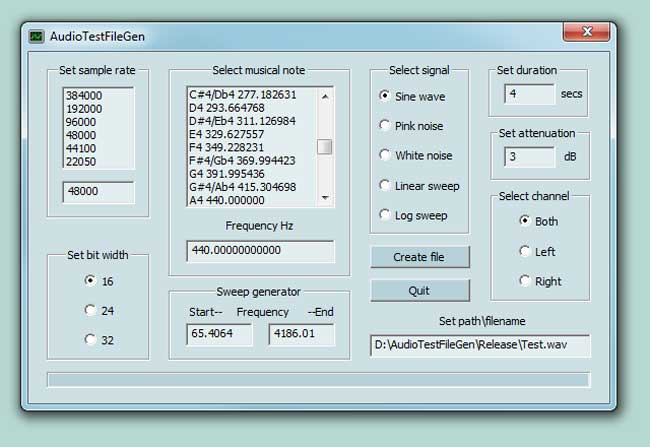The width and height of the screenshot is (650, 447).
Task: Click the note list scroll up arrow
Action: [325, 97]
